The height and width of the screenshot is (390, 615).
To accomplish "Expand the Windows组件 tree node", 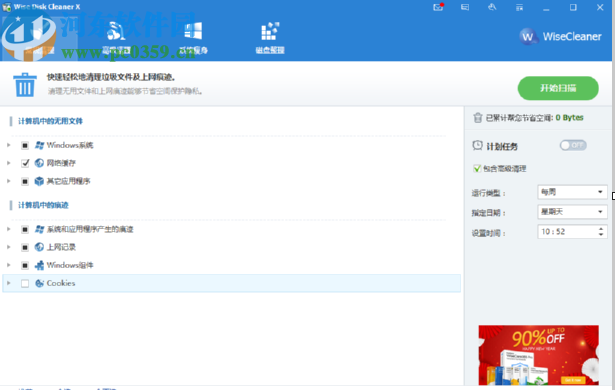I will [9, 265].
